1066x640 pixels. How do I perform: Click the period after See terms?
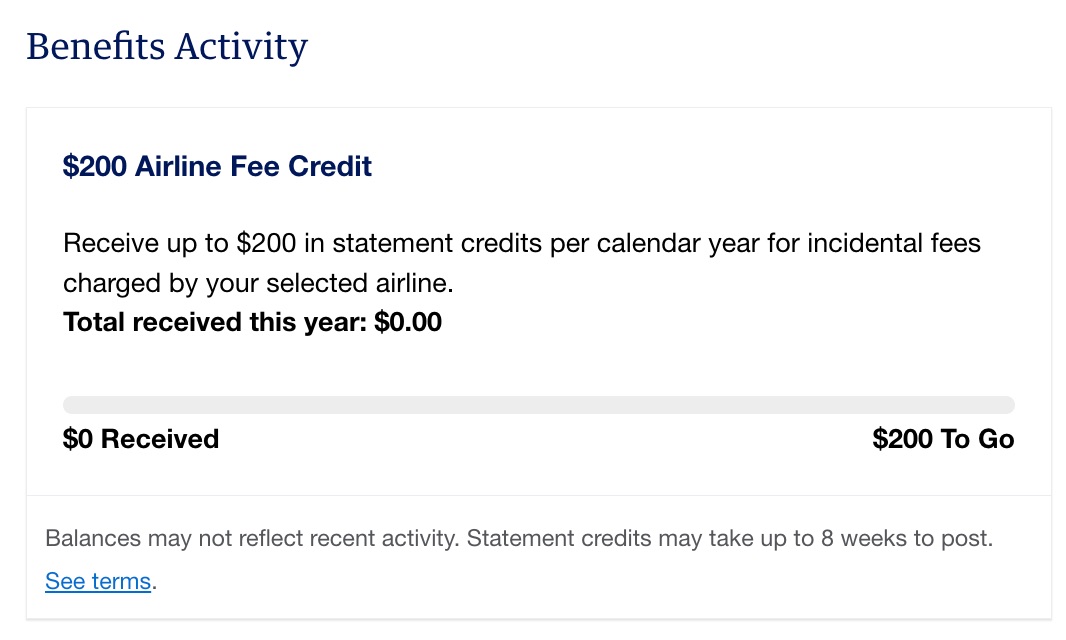[152, 581]
